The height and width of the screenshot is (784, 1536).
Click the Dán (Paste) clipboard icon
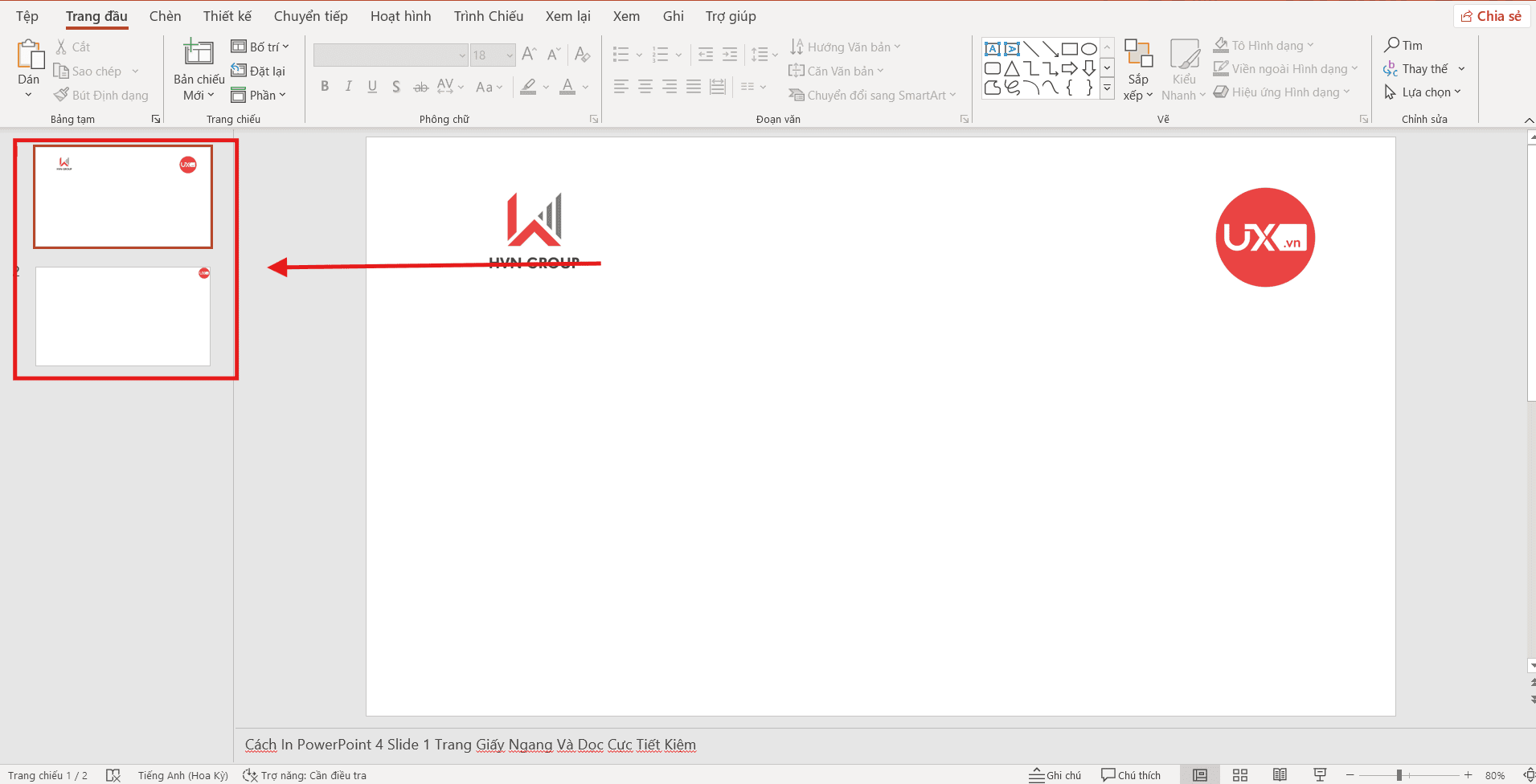29,55
